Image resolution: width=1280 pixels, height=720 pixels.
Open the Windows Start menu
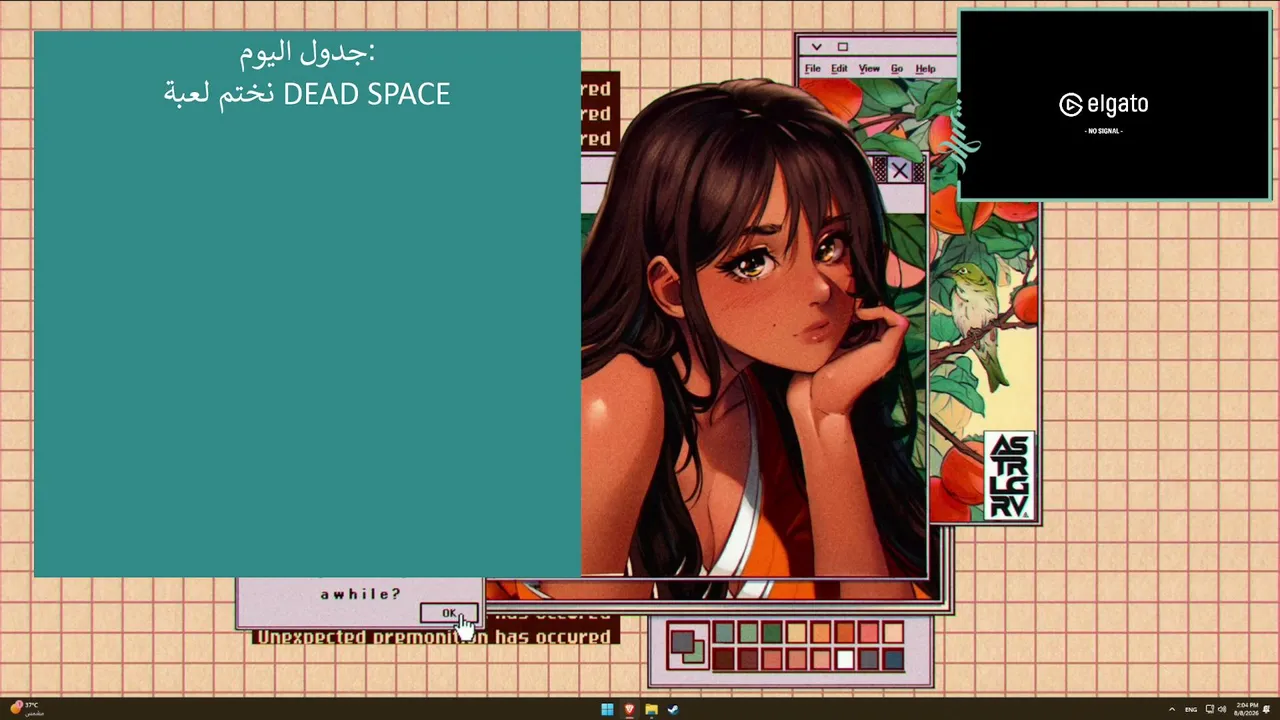(607, 710)
